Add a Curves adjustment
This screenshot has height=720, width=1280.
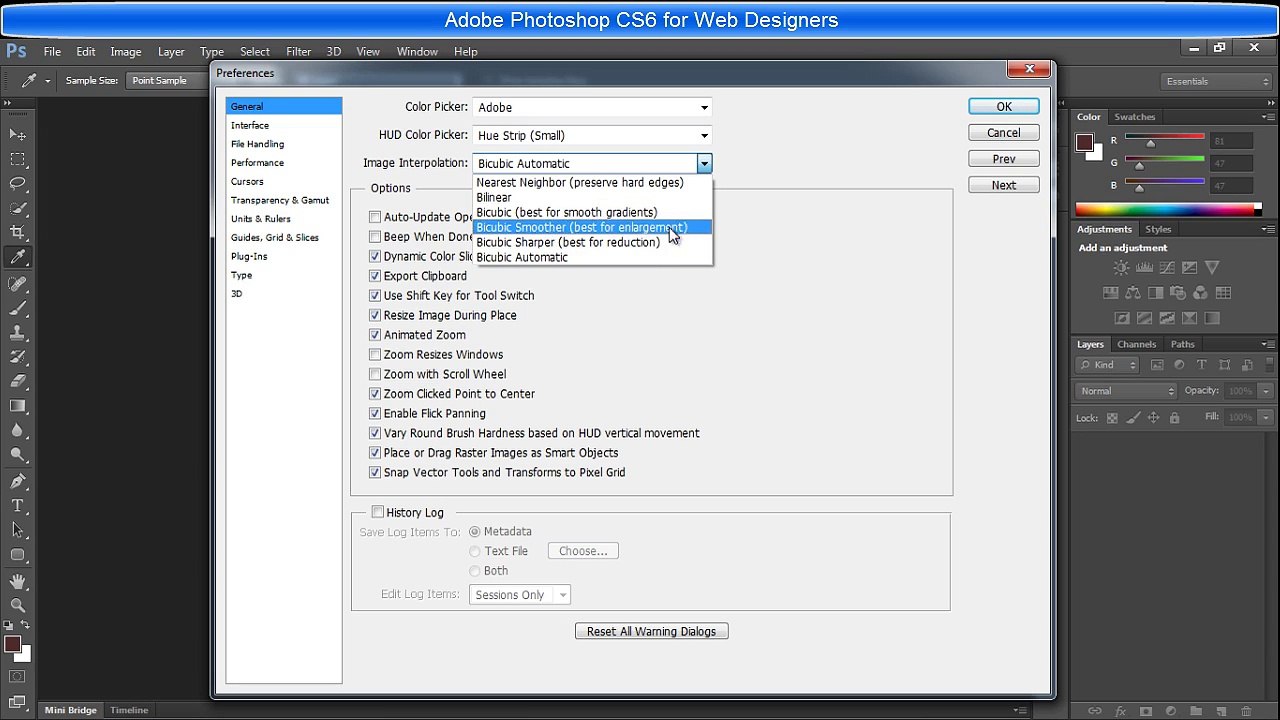(x=1167, y=268)
